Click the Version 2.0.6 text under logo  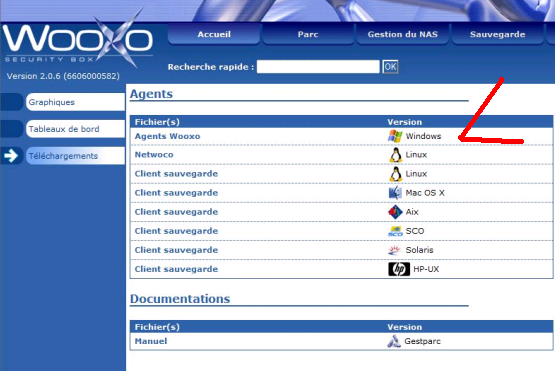(63, 76)
